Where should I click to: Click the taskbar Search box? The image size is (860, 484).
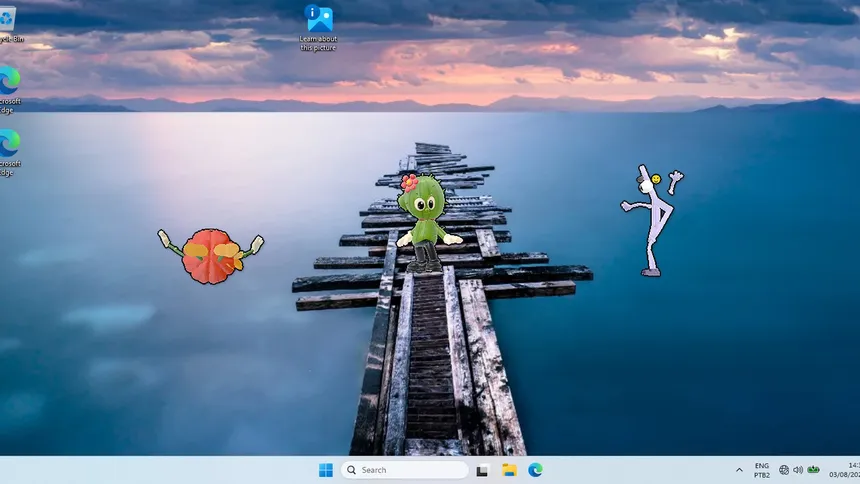pos(405,470)
